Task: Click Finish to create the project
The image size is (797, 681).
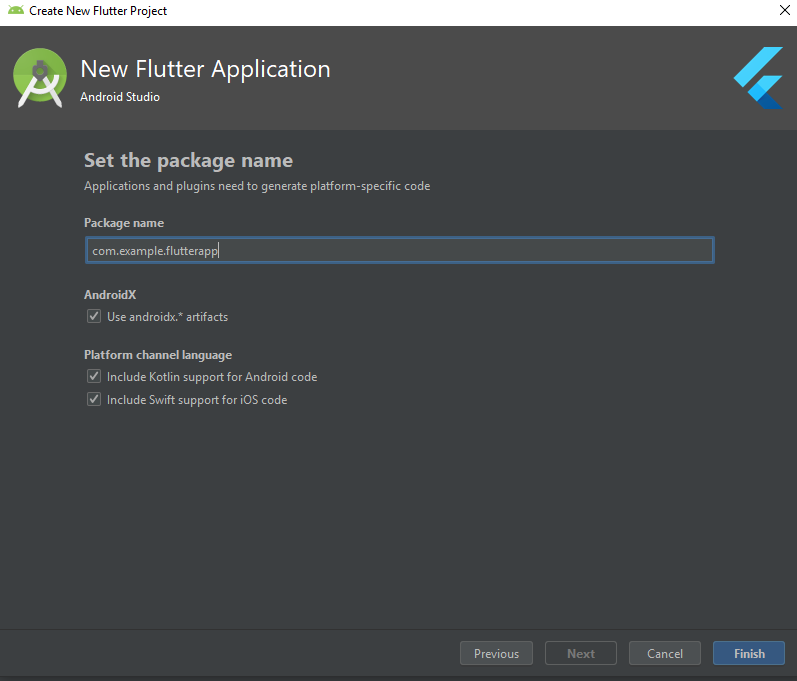Action: [749, 653]
